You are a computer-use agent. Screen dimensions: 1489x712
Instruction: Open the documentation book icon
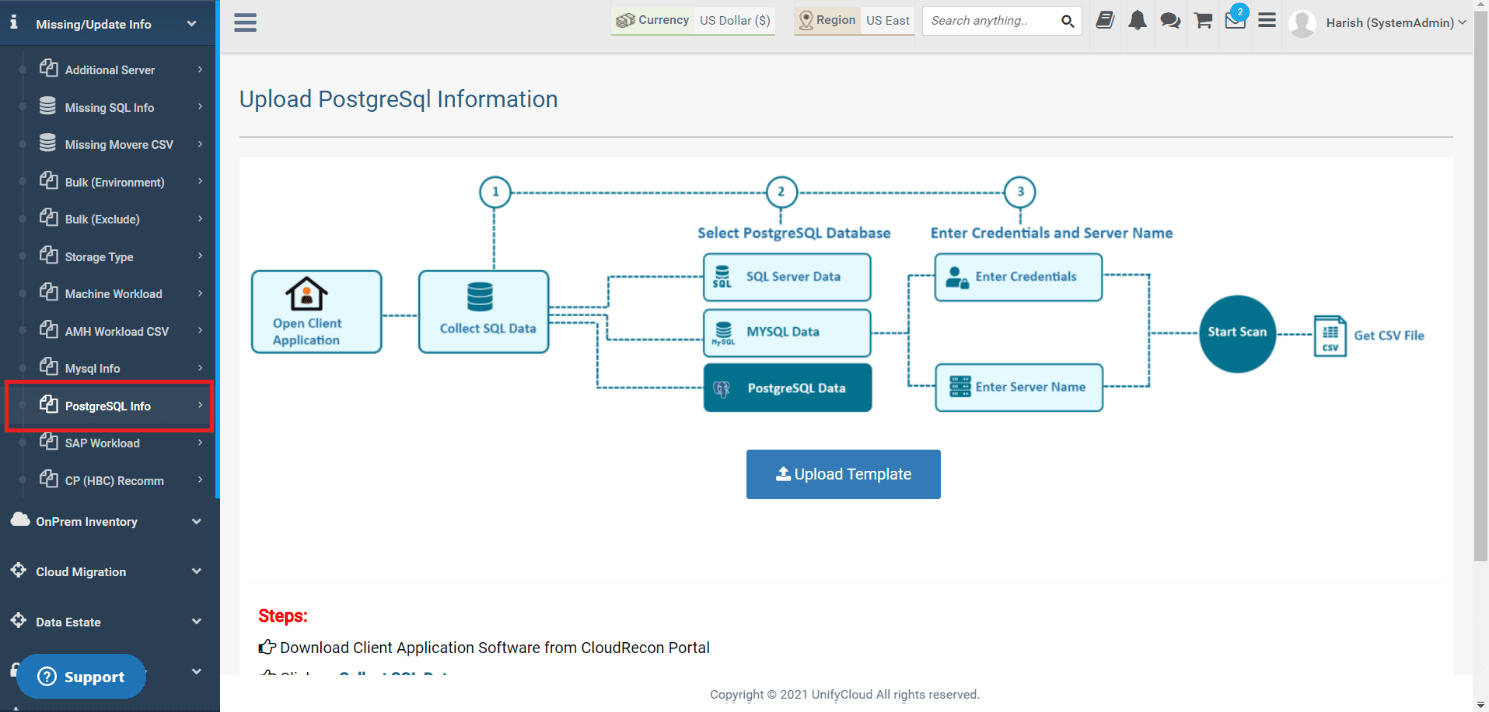1105,20
